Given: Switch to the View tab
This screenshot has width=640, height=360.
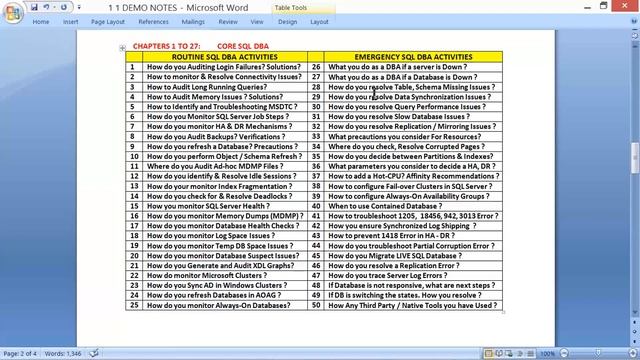Looking at the screenshot, I should pos(257,22).
